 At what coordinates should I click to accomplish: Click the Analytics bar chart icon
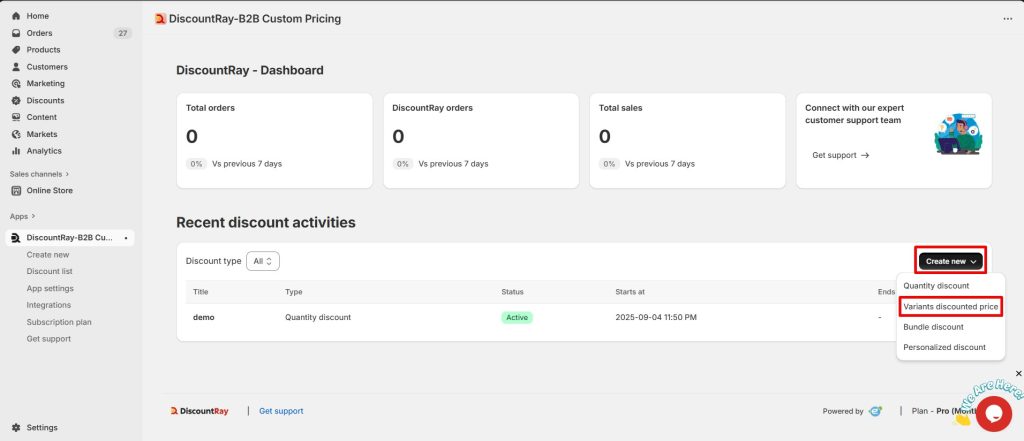(16, 151)
